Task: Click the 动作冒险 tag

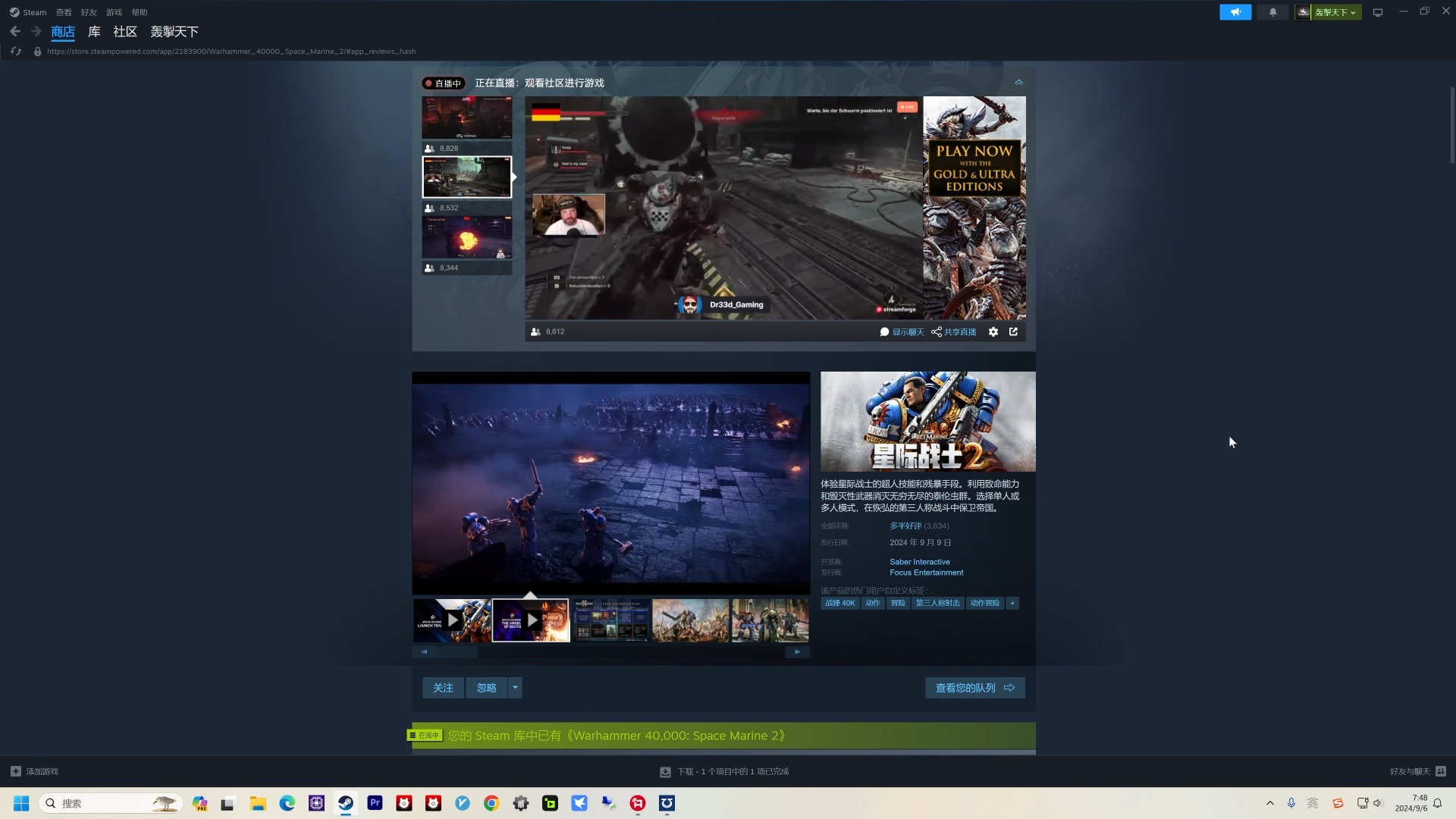Action: (x=985, y=604)
